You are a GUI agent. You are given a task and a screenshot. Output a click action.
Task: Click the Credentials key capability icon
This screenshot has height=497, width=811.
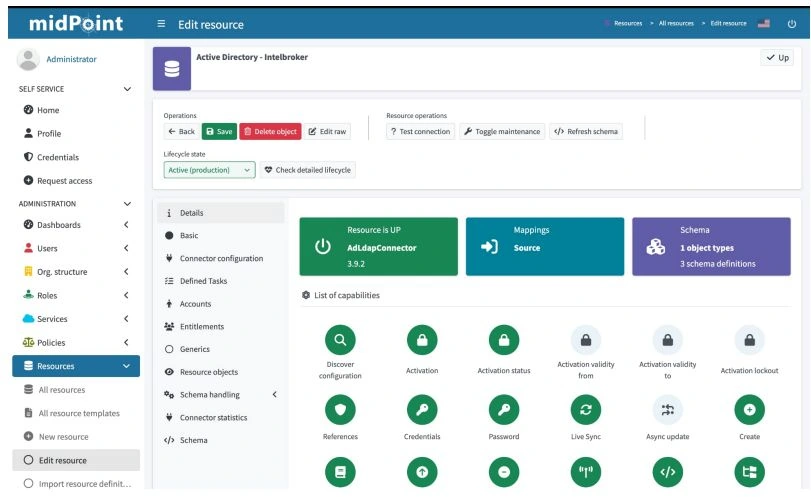pos(422,410)
